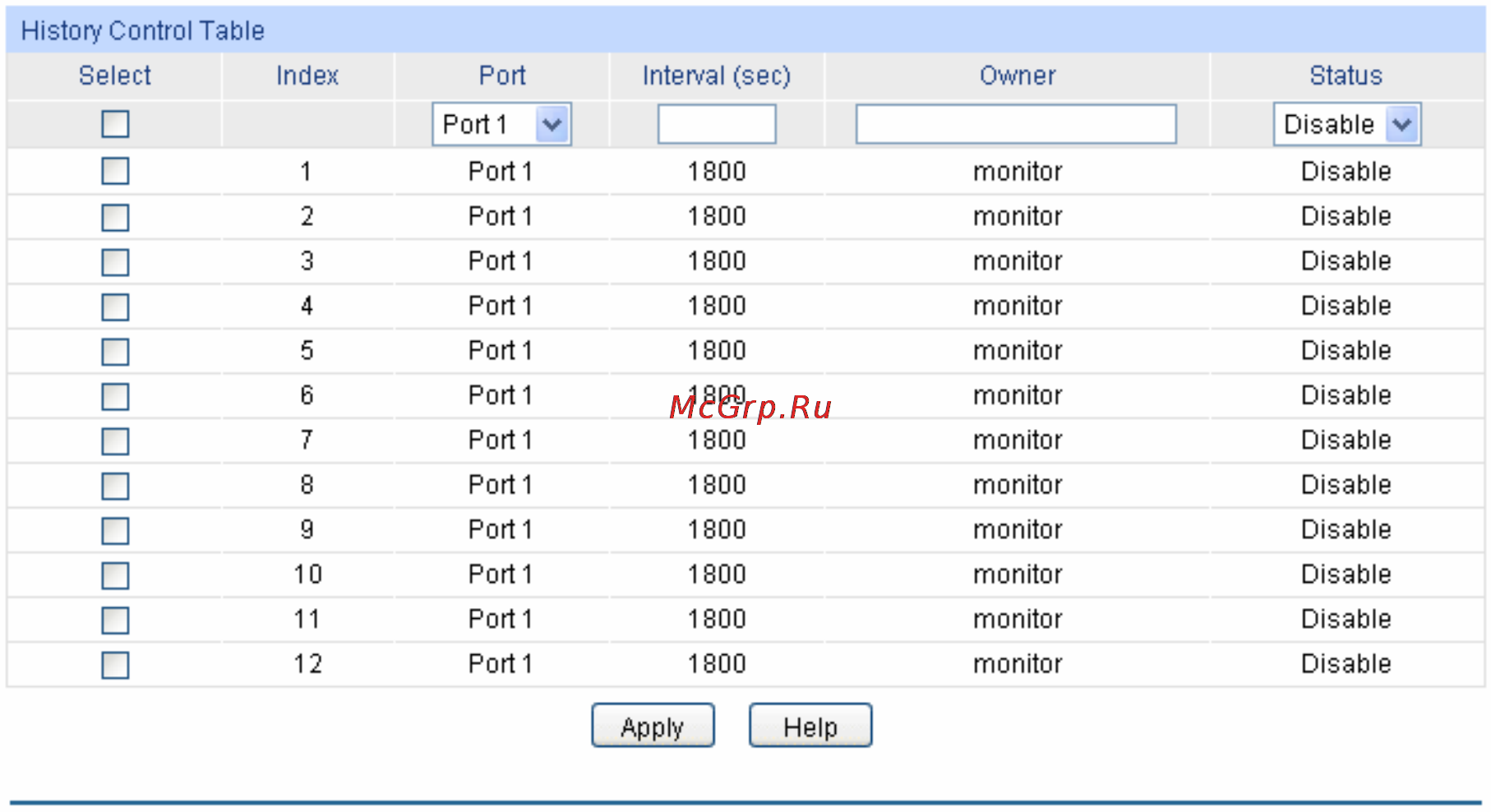Click Disable status in row 12
This screenshot has width=1491, height=812.
point(1346,663)
